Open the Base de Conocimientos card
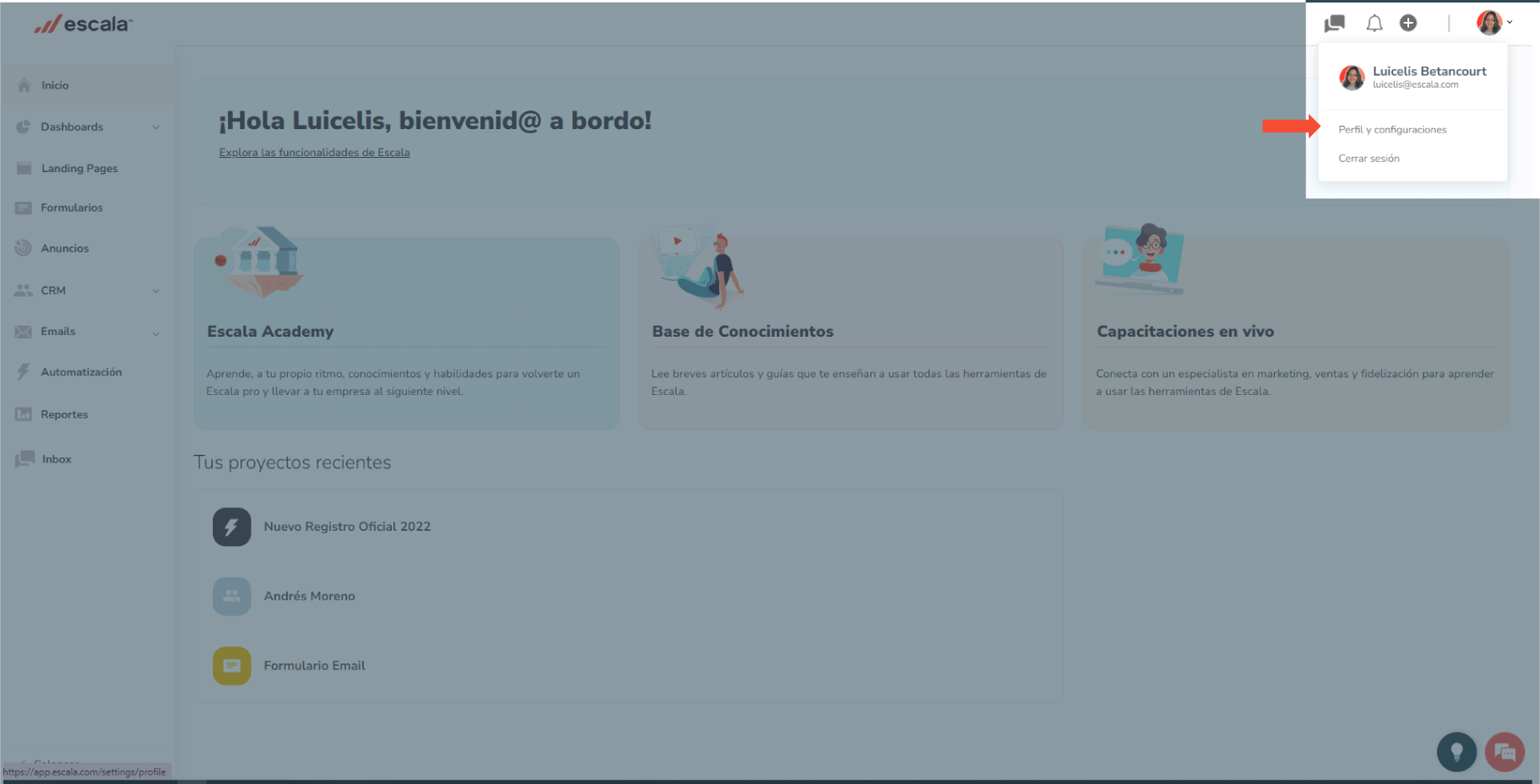 click(x=851, y=334)
